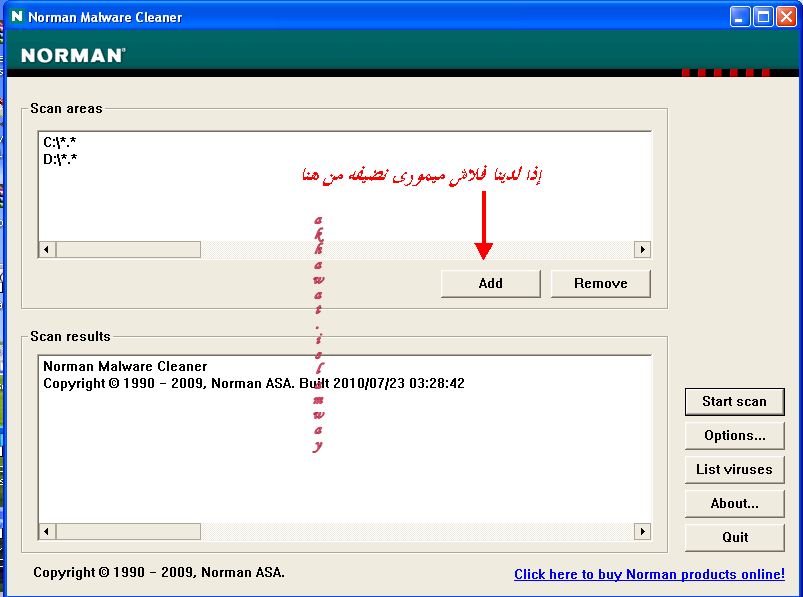Click the Remove button under Scan areas

[601, 284]
